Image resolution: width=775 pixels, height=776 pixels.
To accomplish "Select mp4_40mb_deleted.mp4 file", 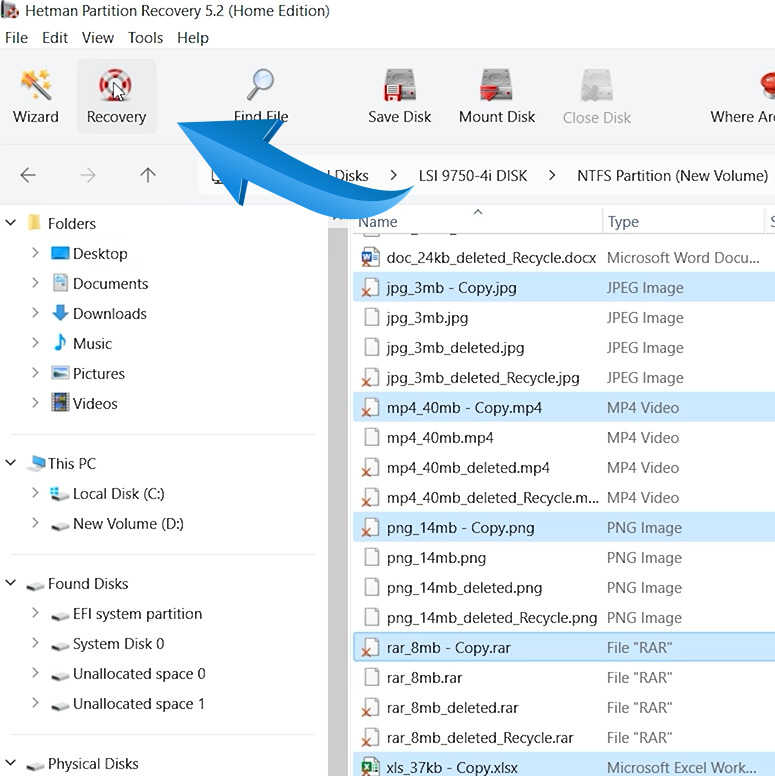I will [564, 468].
